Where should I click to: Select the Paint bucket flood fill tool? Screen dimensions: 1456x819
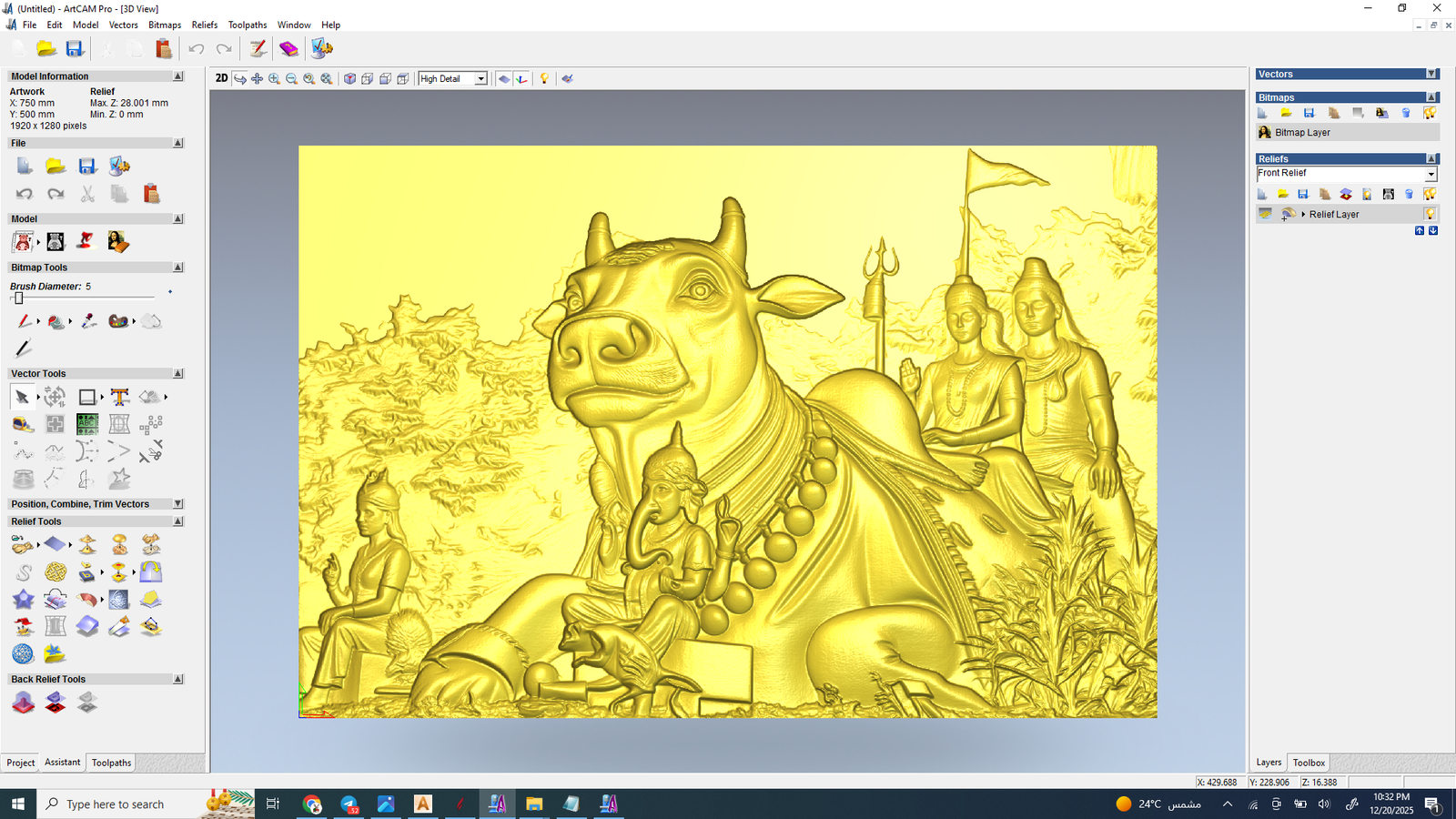[56, 321]
